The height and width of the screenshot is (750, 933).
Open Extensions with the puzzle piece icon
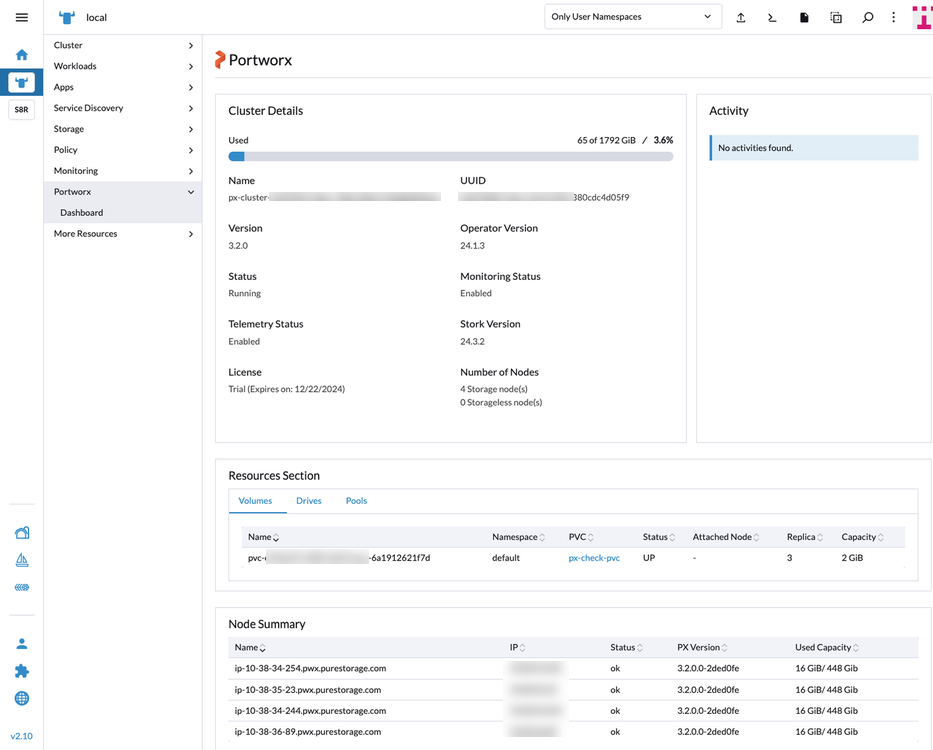pos(21,671)
